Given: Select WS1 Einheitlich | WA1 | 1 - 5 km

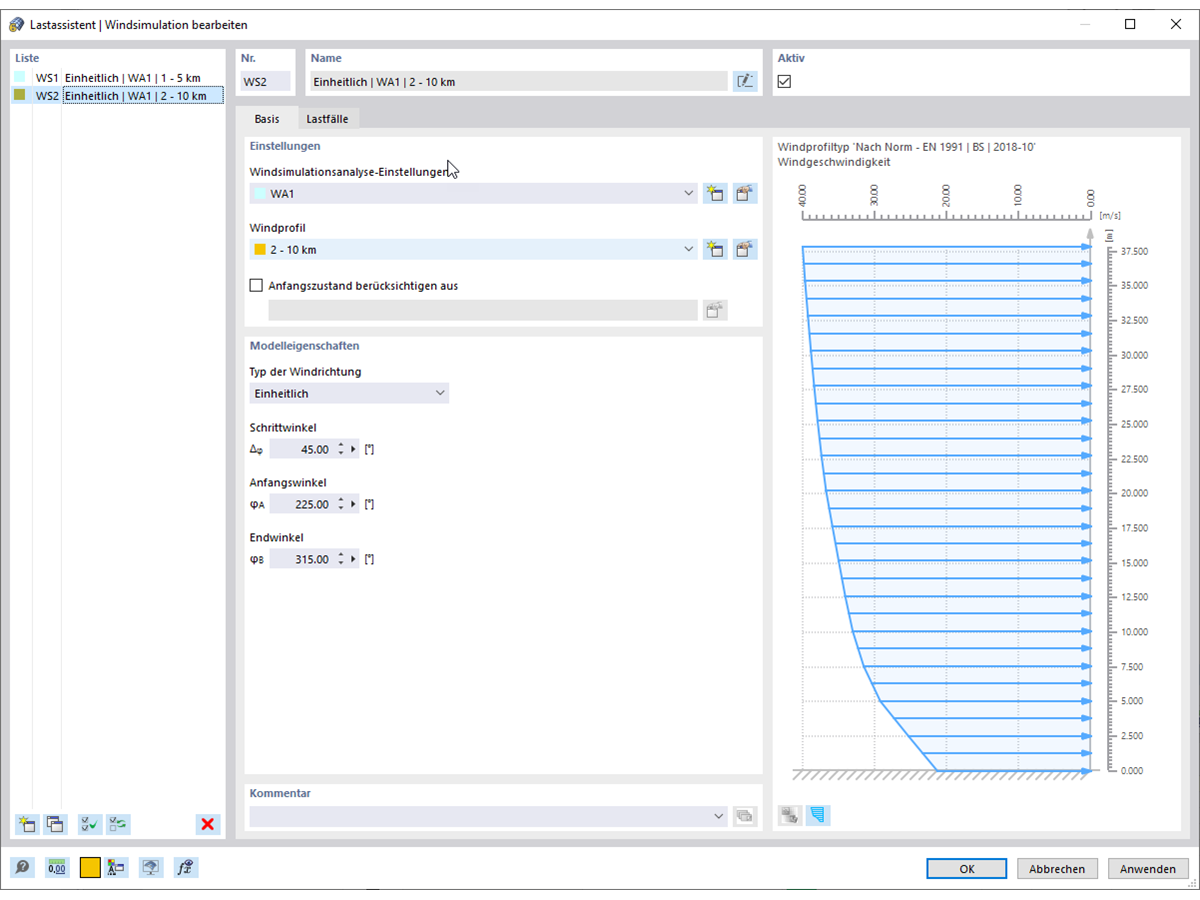Looking at the screenshot, I should [x=132, y=78].
